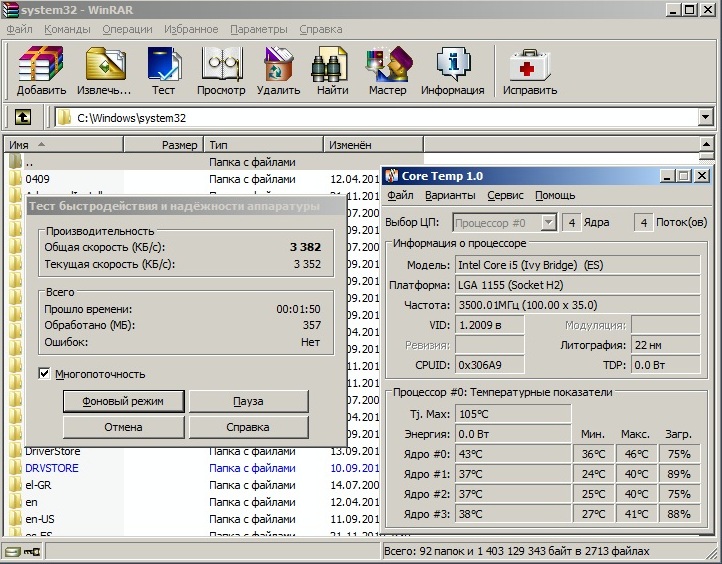Click the status bar totals text
This screenshot has height=564, width=722.
click(517, 551)
